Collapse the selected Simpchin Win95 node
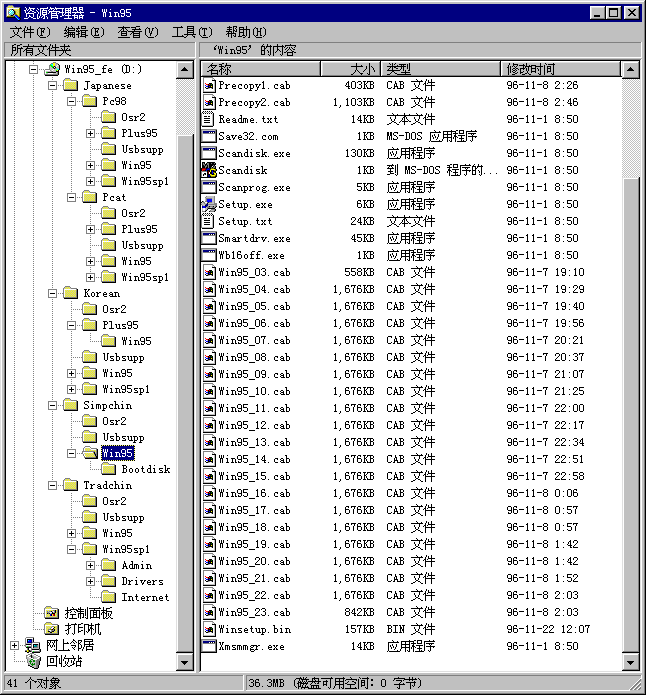 point(71,453)
